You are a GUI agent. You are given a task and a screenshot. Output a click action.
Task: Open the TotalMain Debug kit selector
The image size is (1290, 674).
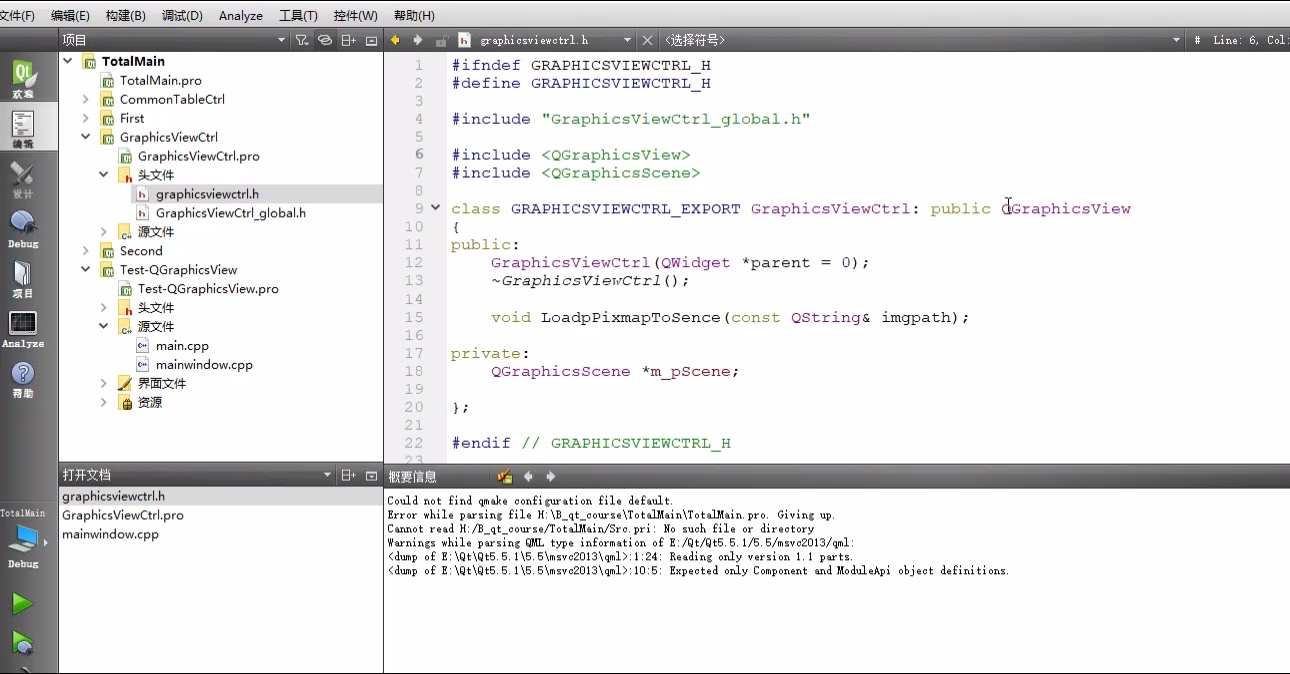click(22, 540)
